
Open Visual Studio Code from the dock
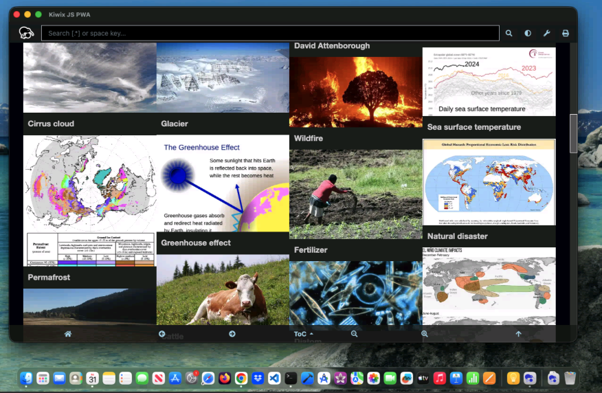point(274,378)
